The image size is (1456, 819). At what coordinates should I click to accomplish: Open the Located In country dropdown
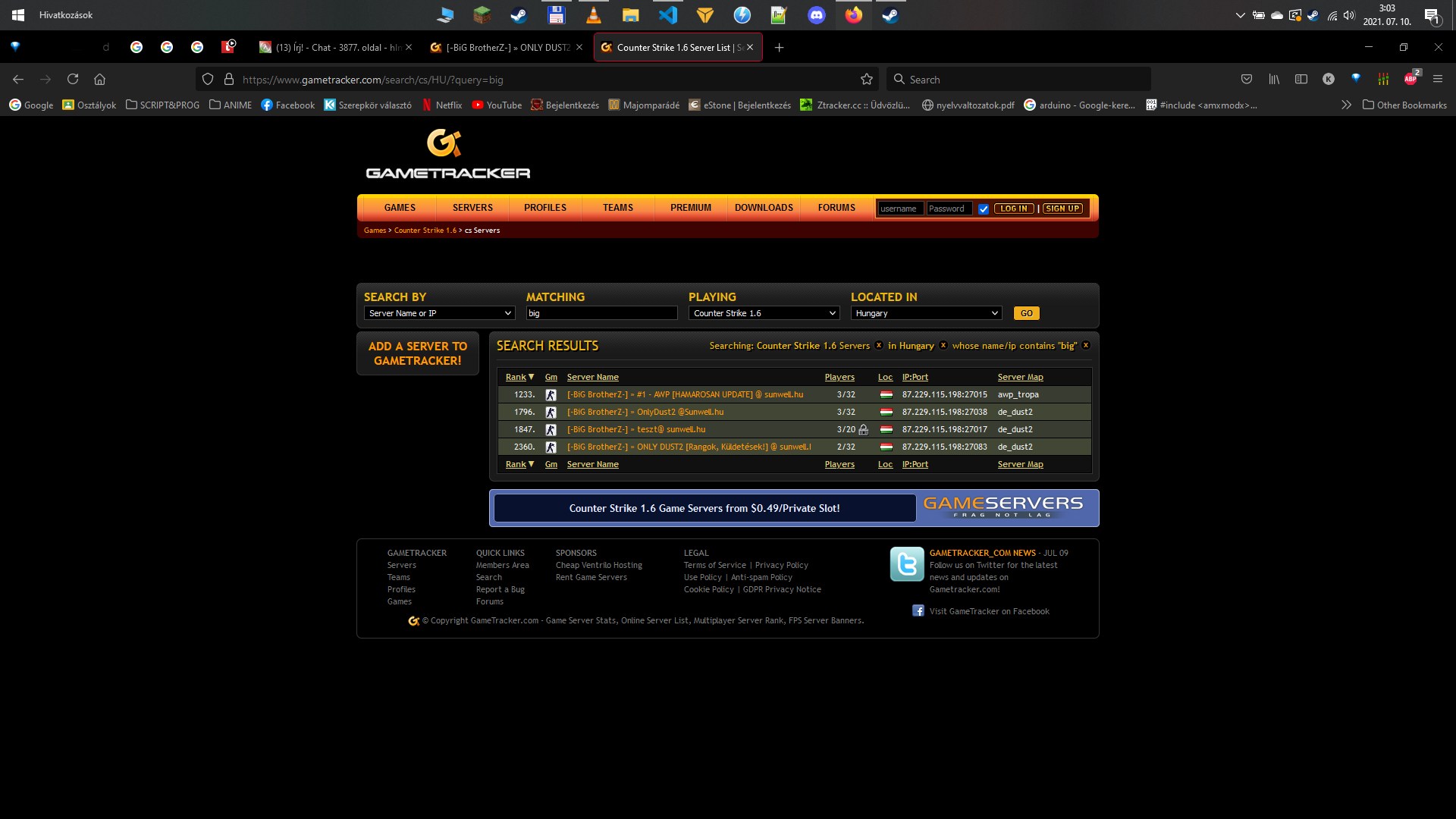tap(927, 313)
